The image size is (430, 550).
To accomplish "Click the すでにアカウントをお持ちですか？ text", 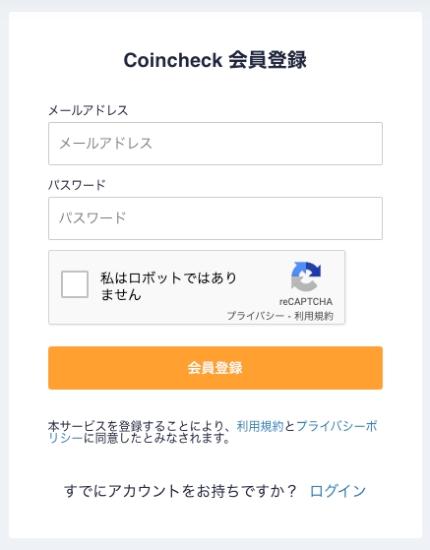I will coord(180,491).
